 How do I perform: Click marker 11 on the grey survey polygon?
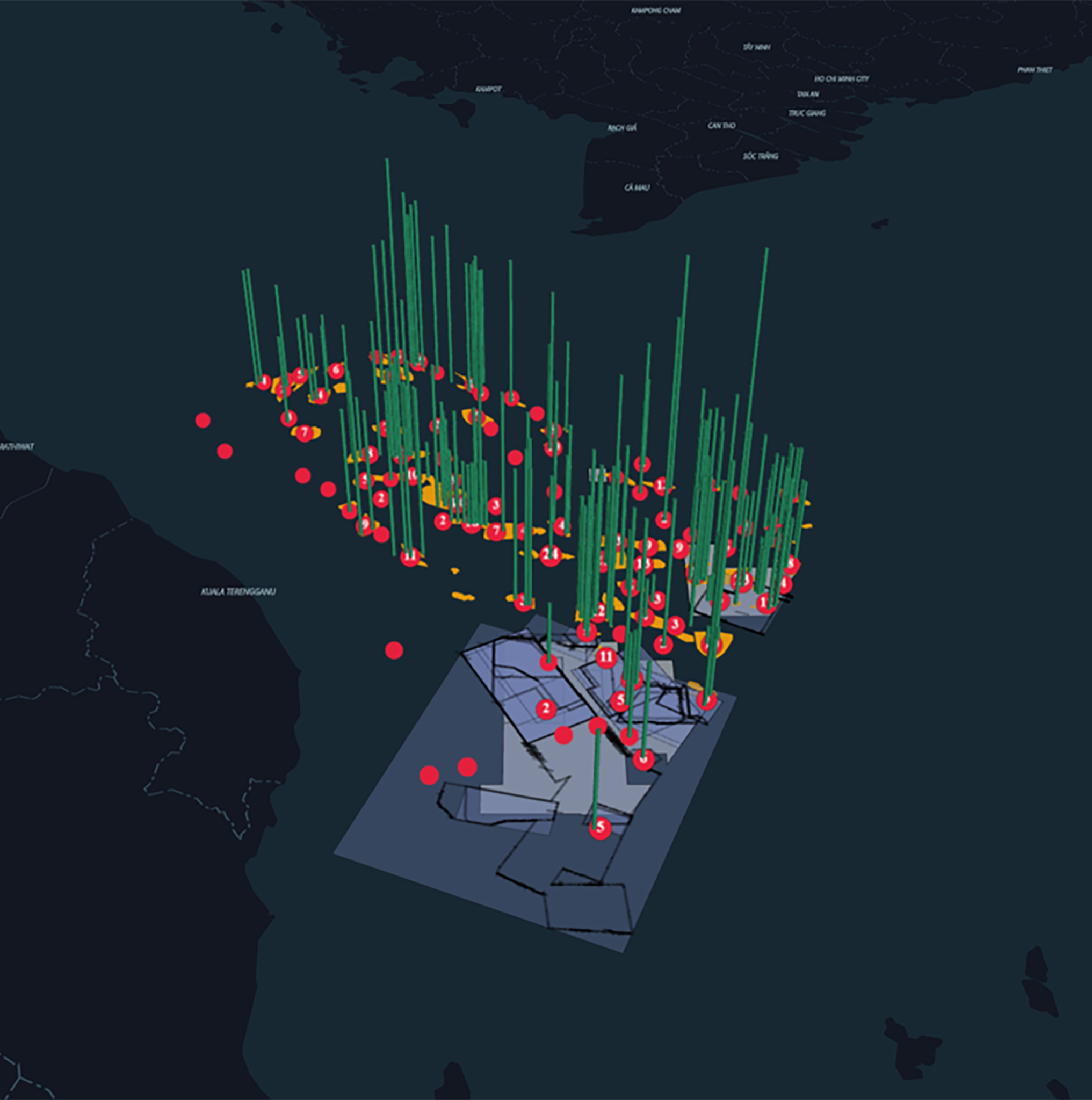pyautogui.click(x=606, y=657)
